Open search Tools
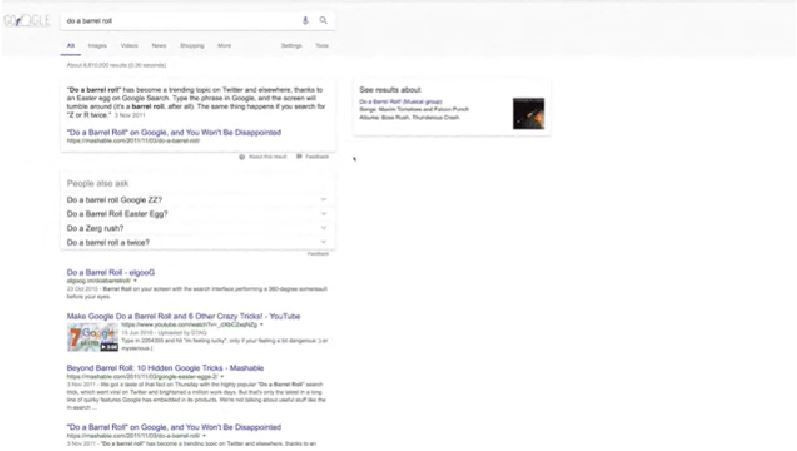 322,46
